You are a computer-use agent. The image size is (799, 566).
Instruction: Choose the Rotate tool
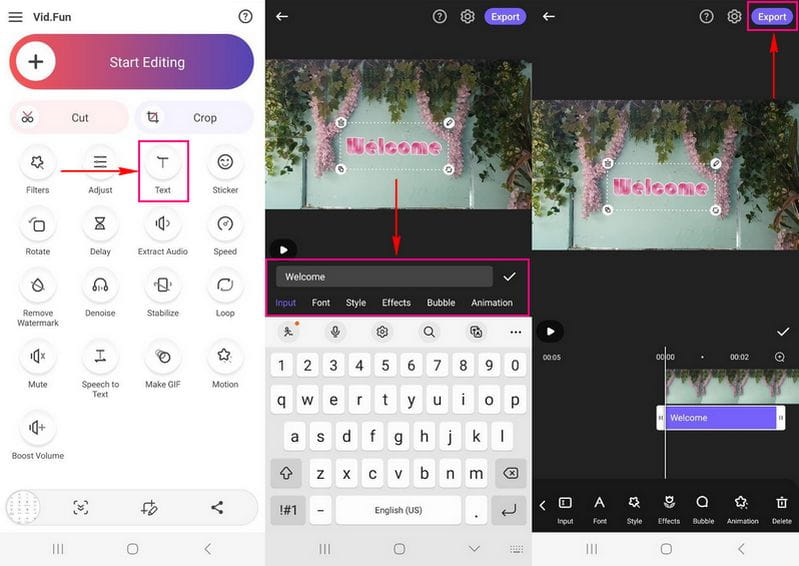[38, 233]
